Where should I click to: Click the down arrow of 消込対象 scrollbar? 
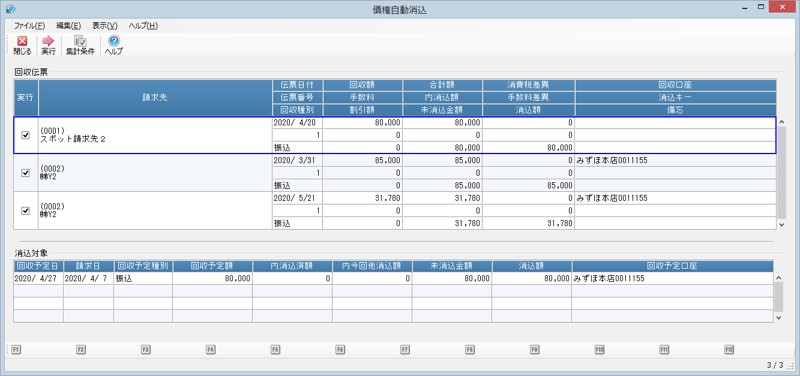[778, 317]
